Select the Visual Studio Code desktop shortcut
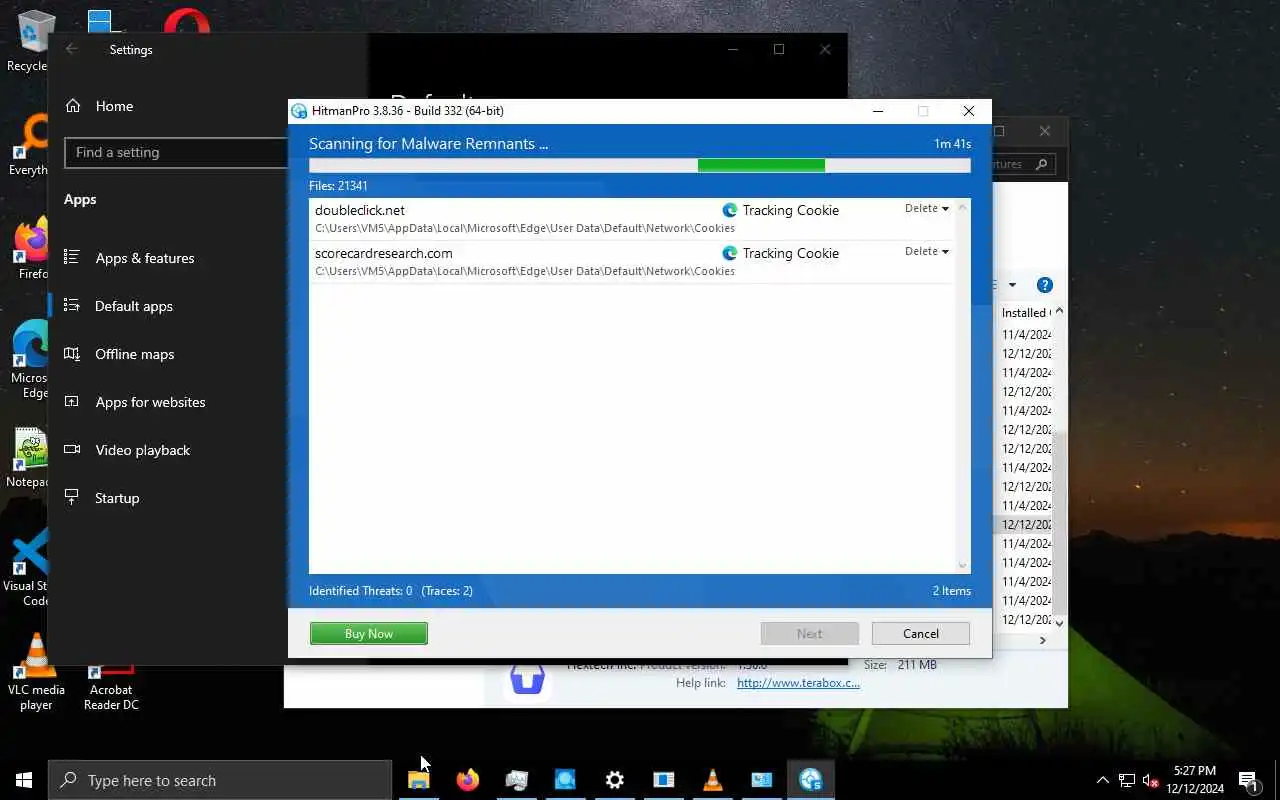The height and width of the screenshot is (800, 1280). tap(30, 568)
